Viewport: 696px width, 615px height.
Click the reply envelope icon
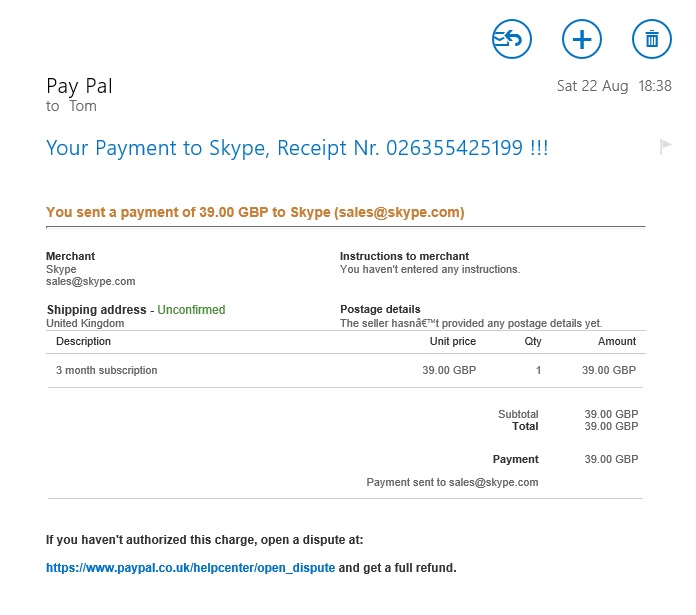[511, 39]
